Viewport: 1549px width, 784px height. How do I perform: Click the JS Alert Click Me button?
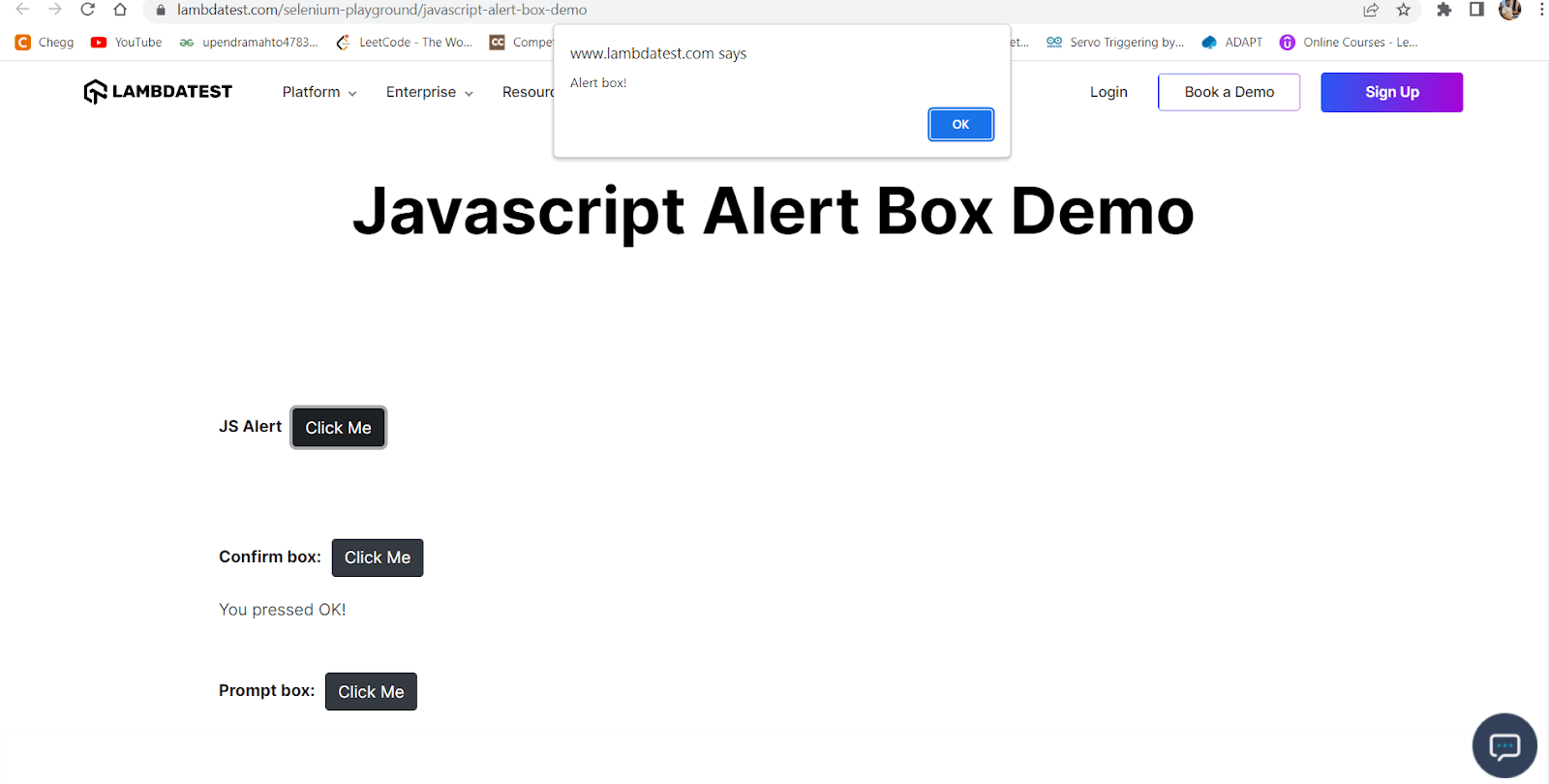[x=339, y=428]
